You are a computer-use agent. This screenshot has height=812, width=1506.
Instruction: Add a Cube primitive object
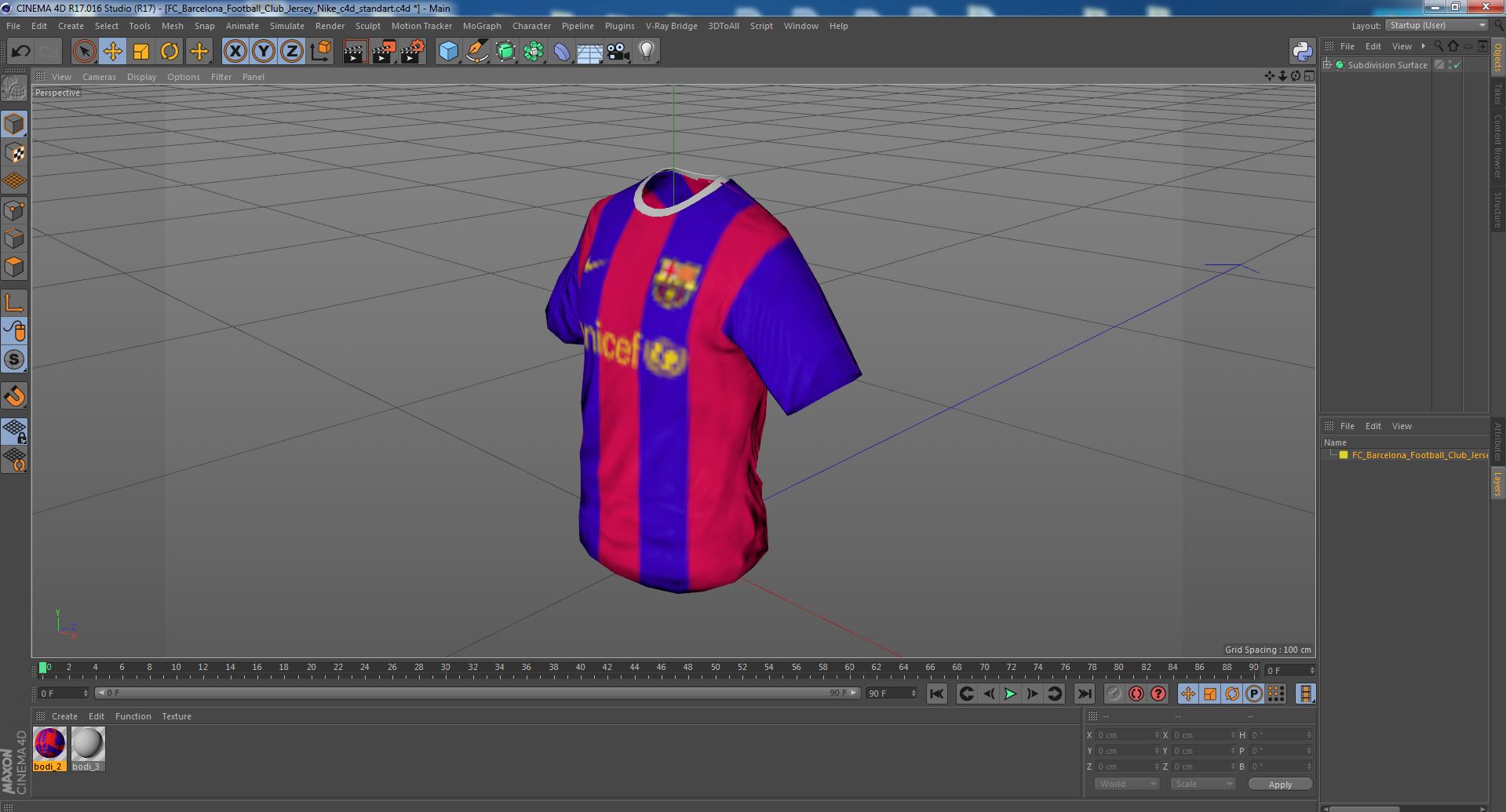point(448,52)
